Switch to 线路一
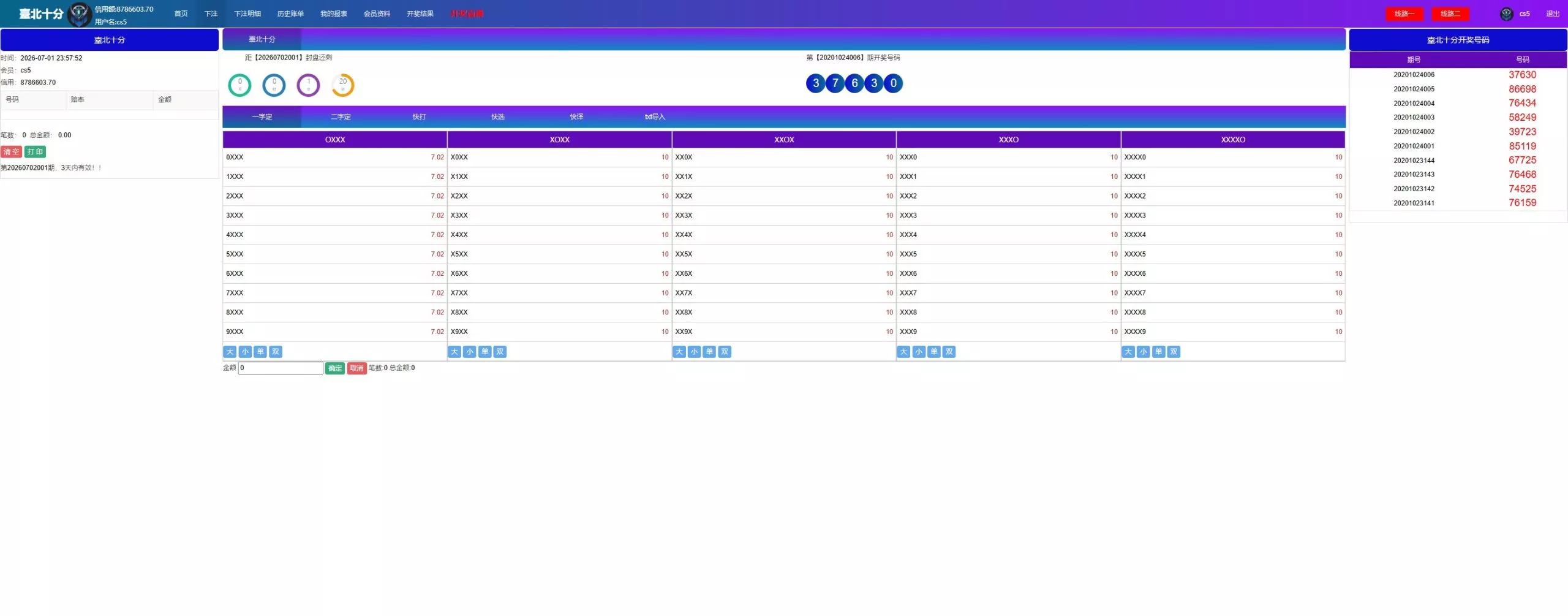This screenshot has height=616, width=1568. pyautogui.click(x=1404, y=13)
